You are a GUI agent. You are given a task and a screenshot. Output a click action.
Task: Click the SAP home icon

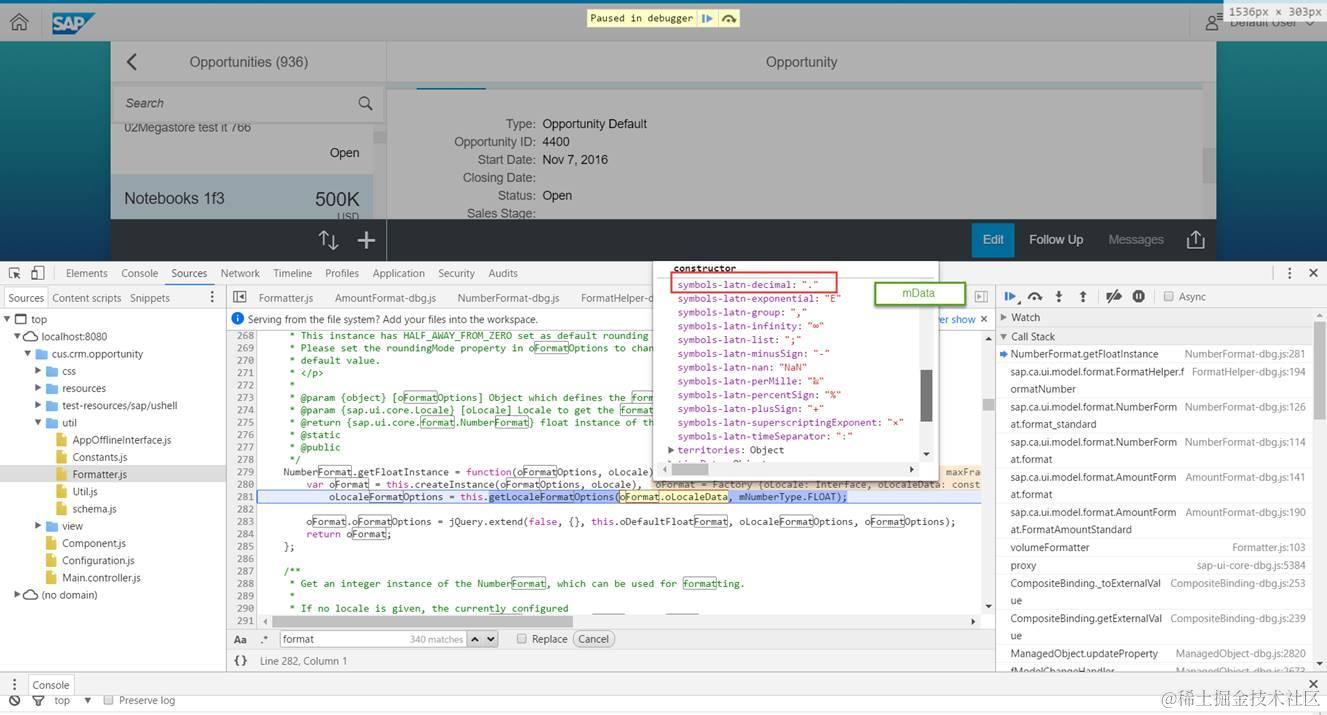coord(19,22)
